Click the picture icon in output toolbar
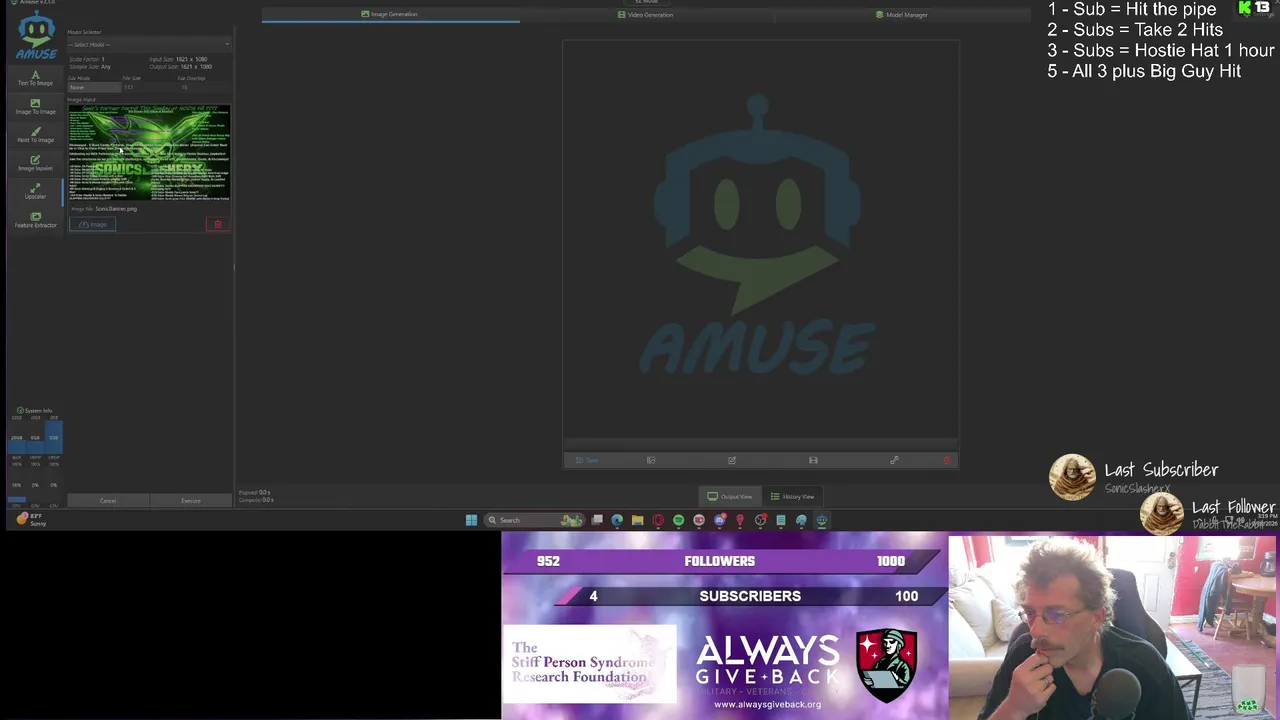This screenshot has height=720, width=1280. (x=651, y=460)
